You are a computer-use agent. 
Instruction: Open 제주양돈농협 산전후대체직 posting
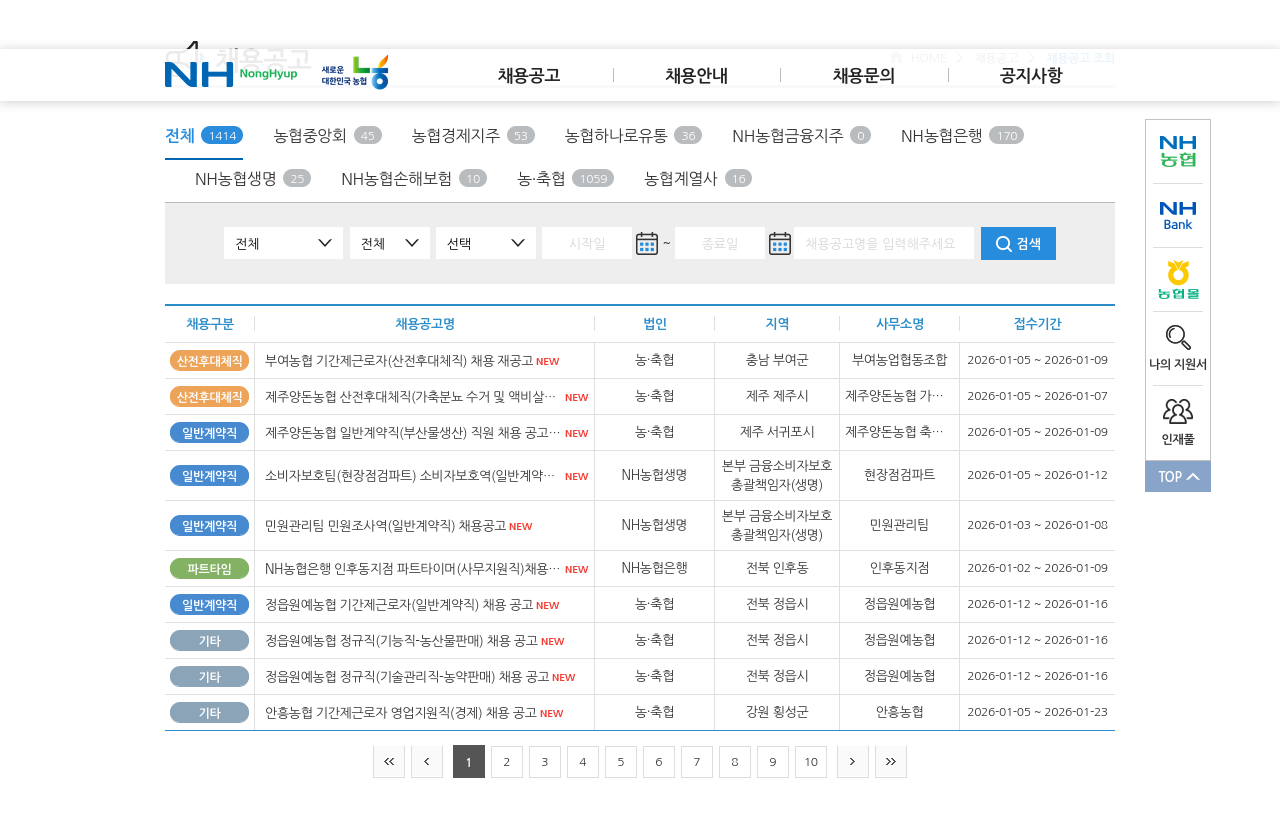click(x=412, y=396)
